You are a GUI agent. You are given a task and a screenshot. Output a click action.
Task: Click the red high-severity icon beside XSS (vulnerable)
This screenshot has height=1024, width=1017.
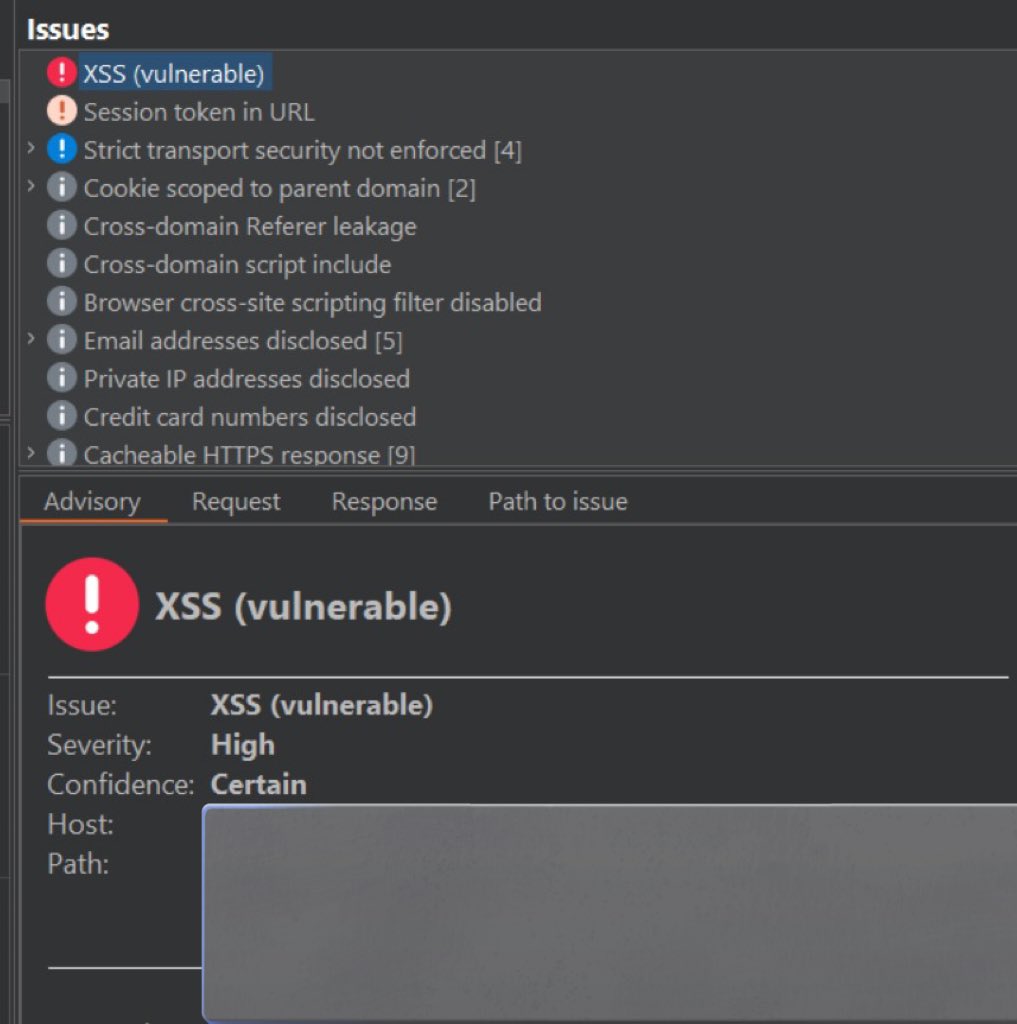click(x=60, y=72)
